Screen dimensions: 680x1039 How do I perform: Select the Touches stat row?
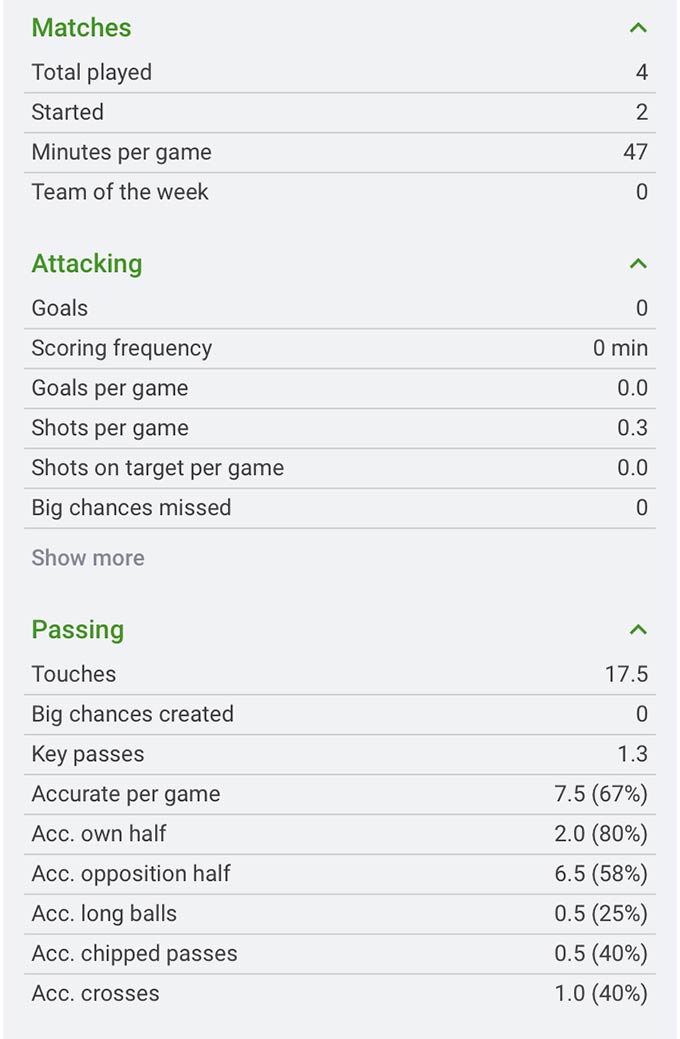click(340, 674)
